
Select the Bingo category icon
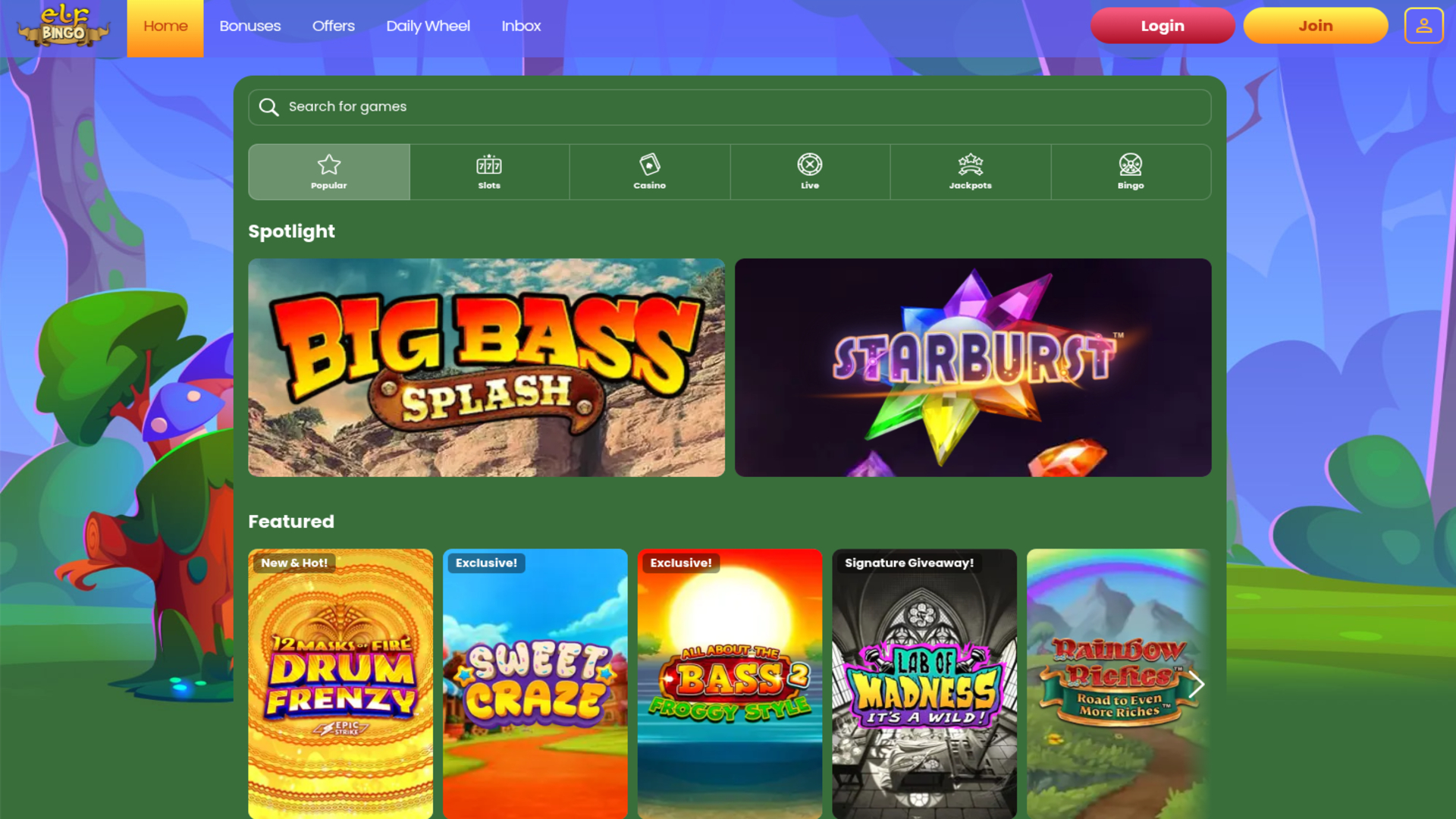pyautogui.click(x=1131, y=162)
